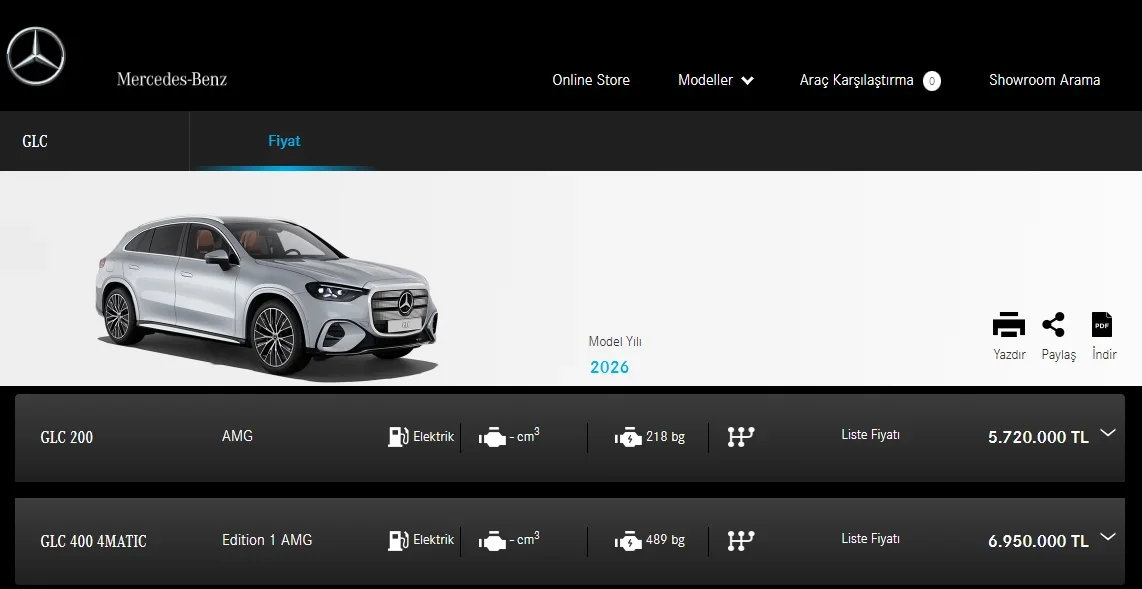Click the fuel pump icon in GLC 400 4MATIC row

pyautogui.click(x=398, y=540)
